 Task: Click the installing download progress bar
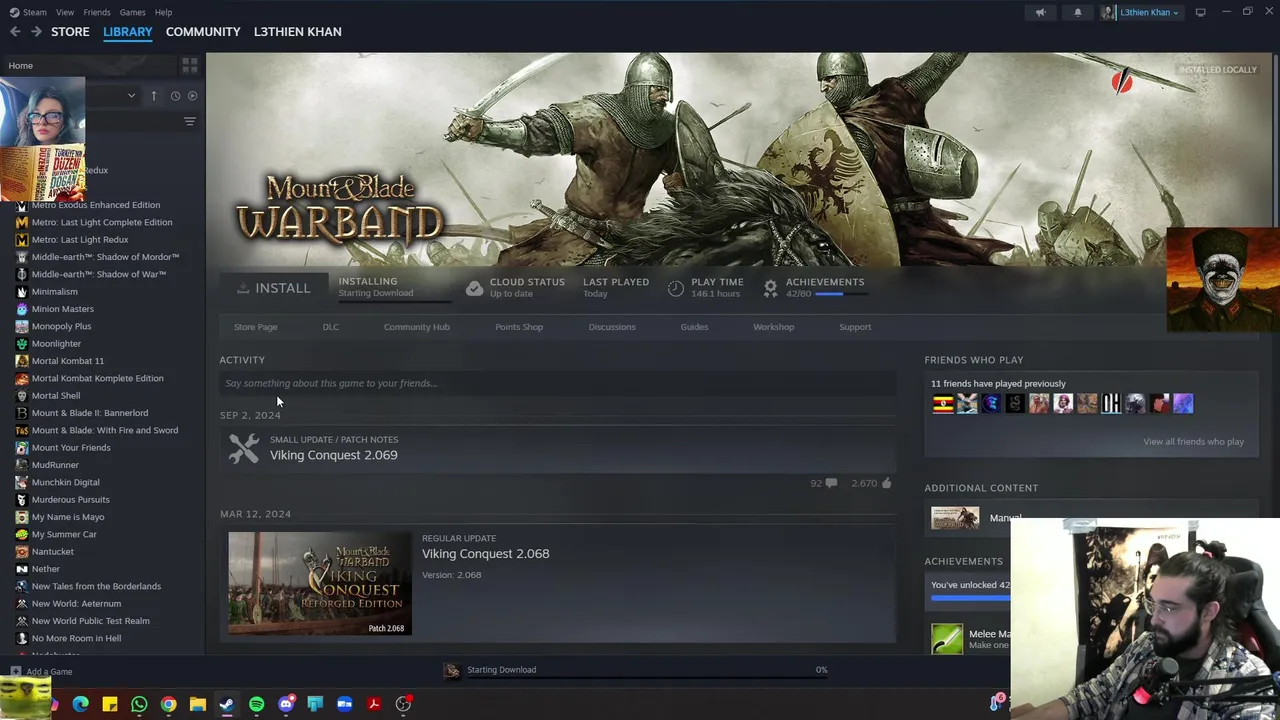coord(394,299)
